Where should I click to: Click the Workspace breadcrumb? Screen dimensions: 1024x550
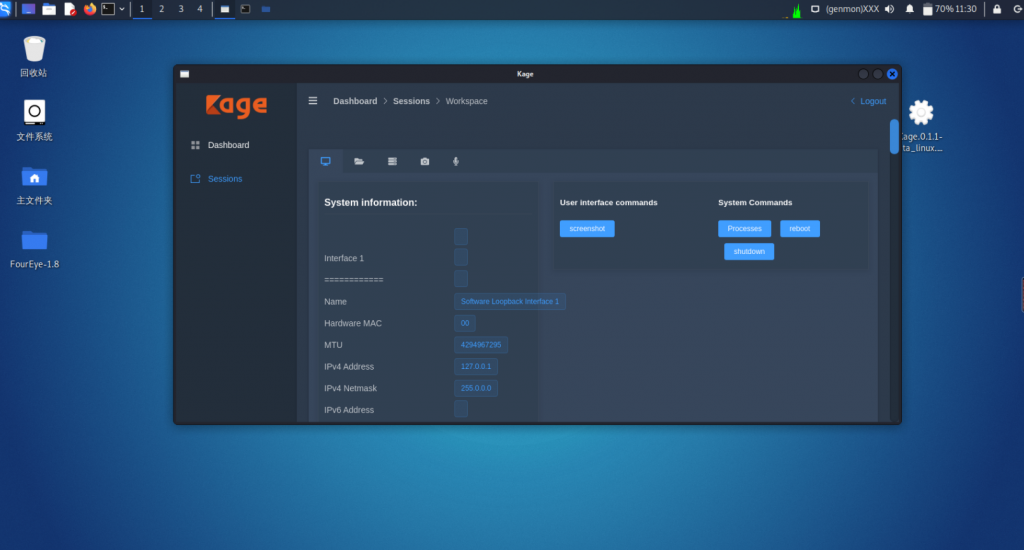[x=466, y=101]
